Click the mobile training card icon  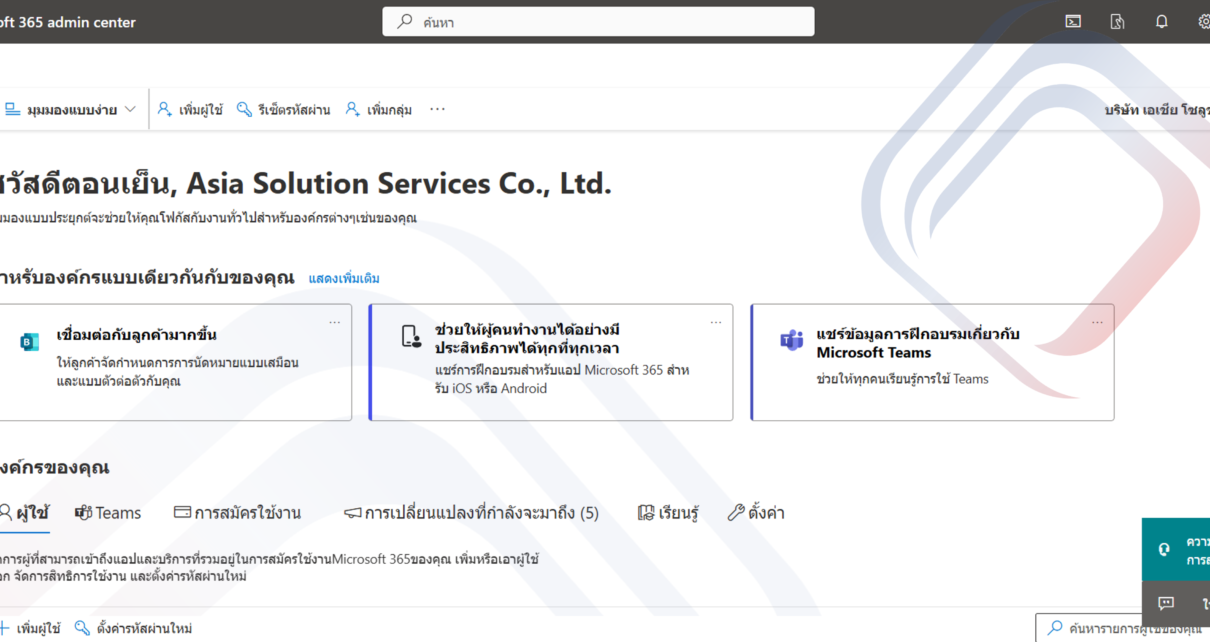(x=411, y=337)
